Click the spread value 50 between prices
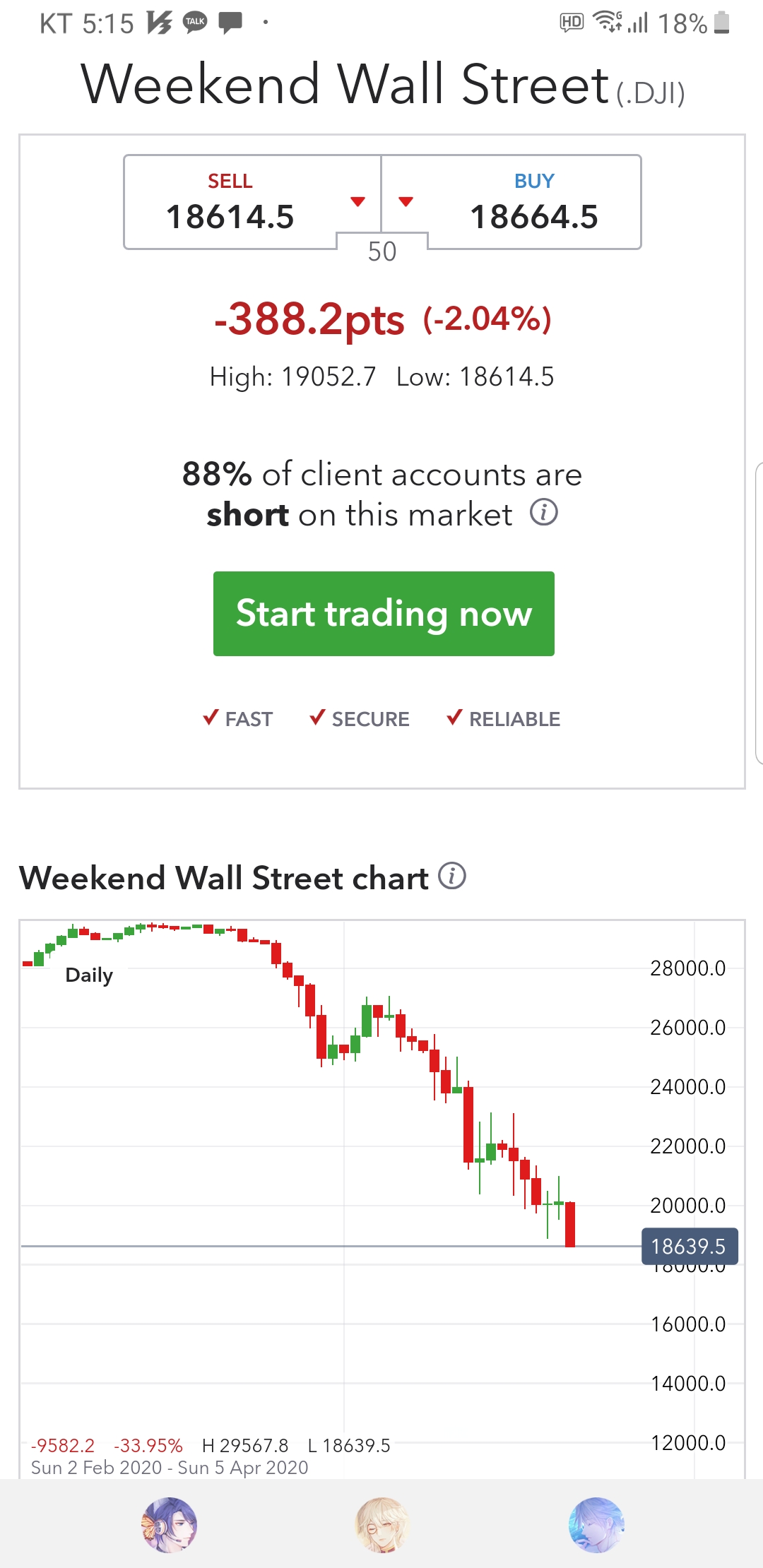The image size is (763, 1568). [x=382, y=251]
